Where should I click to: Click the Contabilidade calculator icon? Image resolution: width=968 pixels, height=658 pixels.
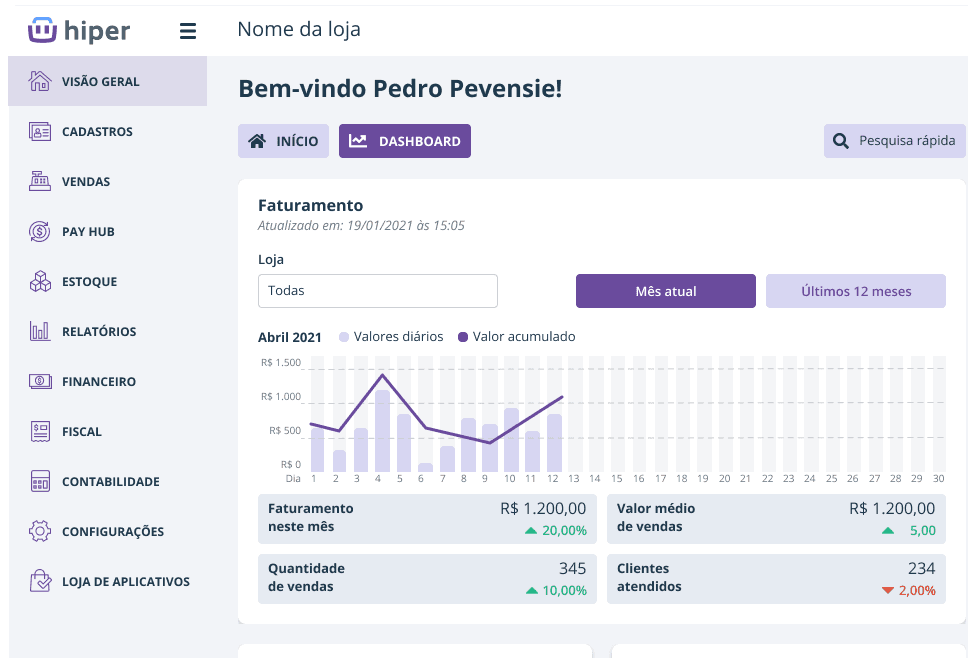click(x=40, y=481)
